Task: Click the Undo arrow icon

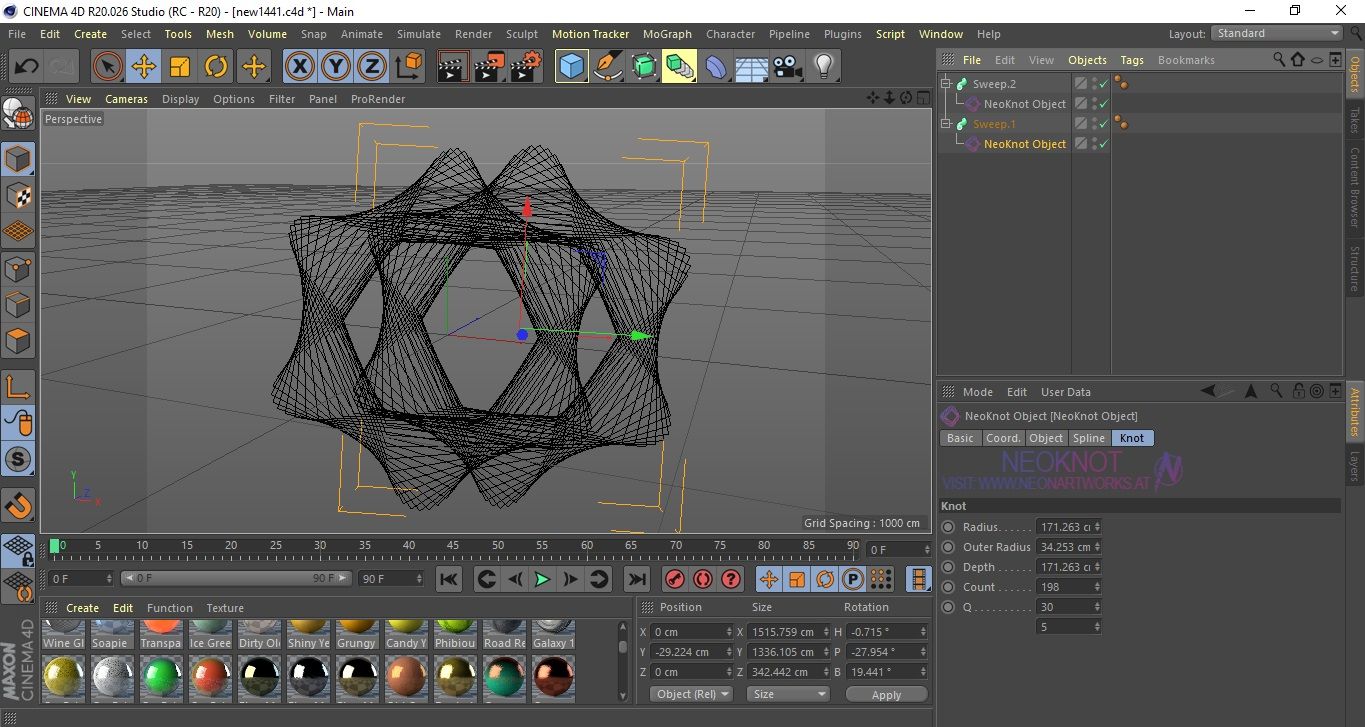Action: coord(27,67)
